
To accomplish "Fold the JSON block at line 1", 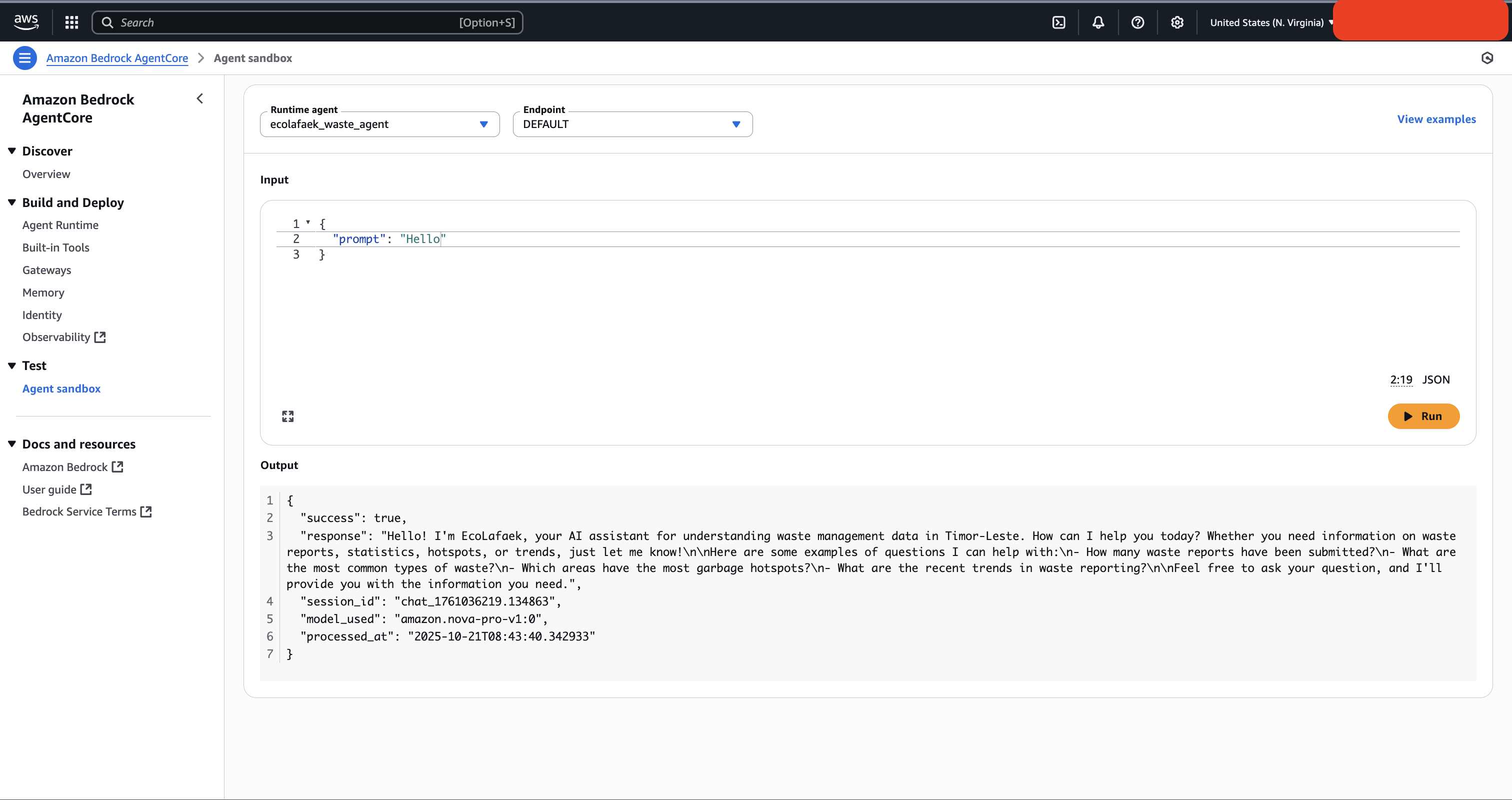I will point(308,222).
